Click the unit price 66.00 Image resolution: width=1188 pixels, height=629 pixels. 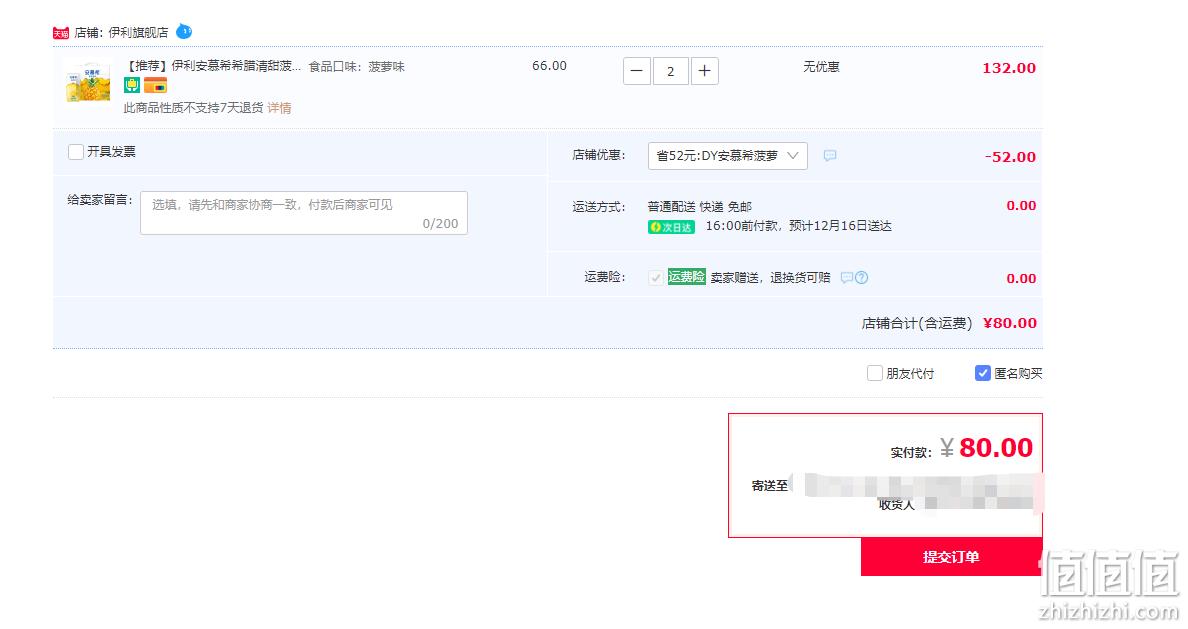click(x=549, y=66)
